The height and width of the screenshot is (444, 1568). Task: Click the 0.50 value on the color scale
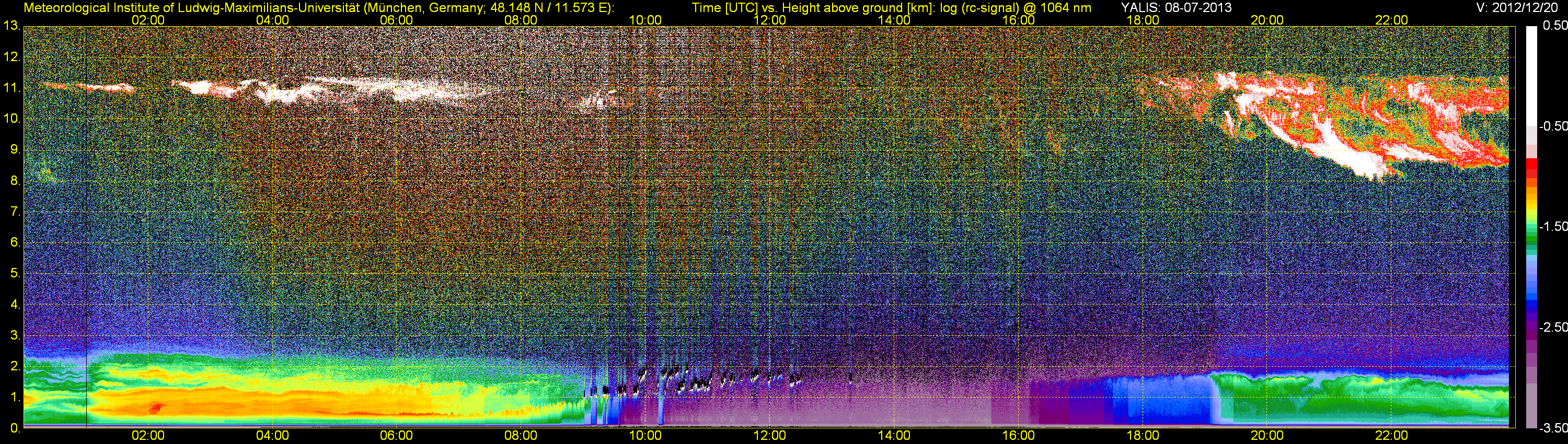tap(1554, 26)
